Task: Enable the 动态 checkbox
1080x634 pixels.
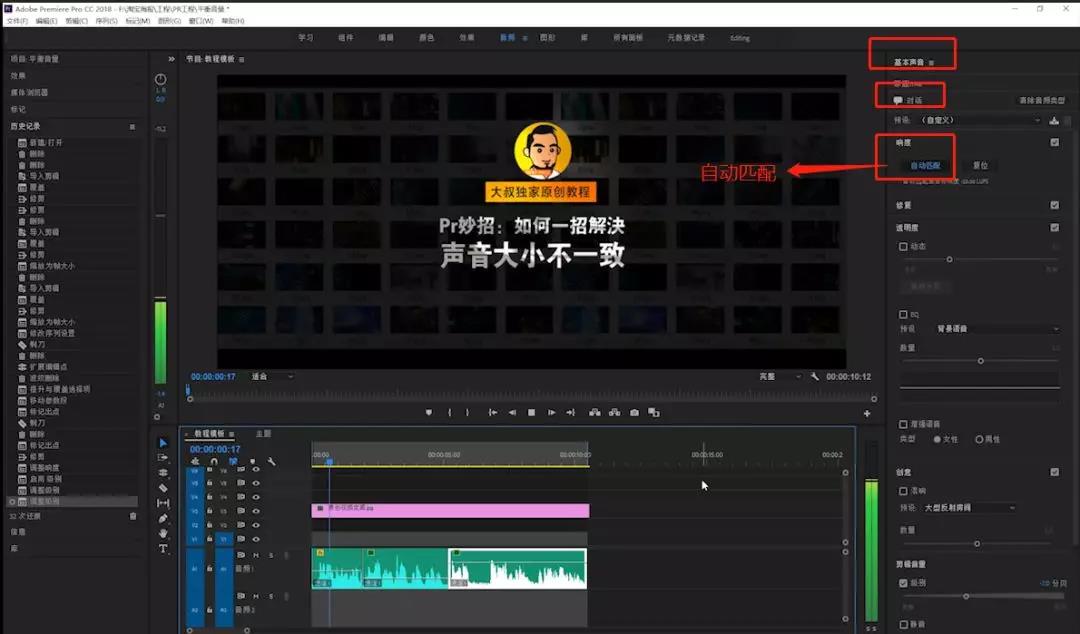Action: pyautogui.click(x=903, y=247)
